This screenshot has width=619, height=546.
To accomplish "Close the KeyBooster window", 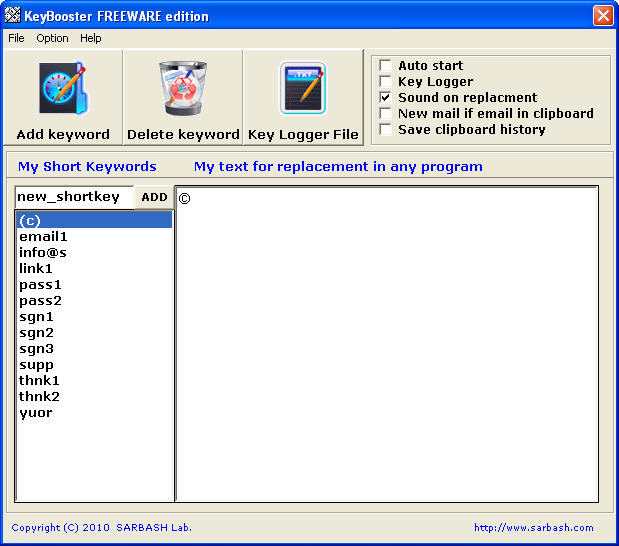I will [603, 15].
